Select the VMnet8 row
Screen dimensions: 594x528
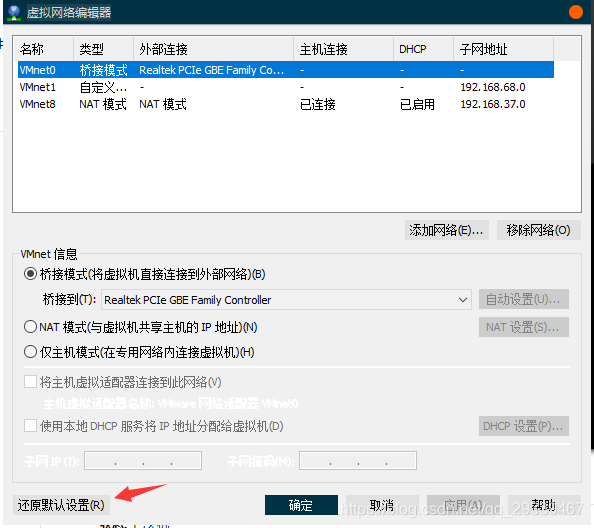click(x=286, y=104)
